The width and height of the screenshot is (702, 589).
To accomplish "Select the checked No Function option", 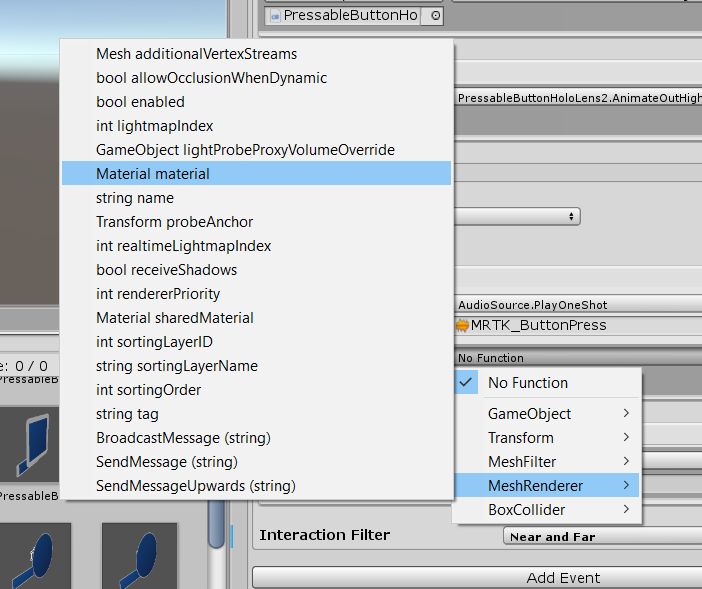I will coord(527,383).
